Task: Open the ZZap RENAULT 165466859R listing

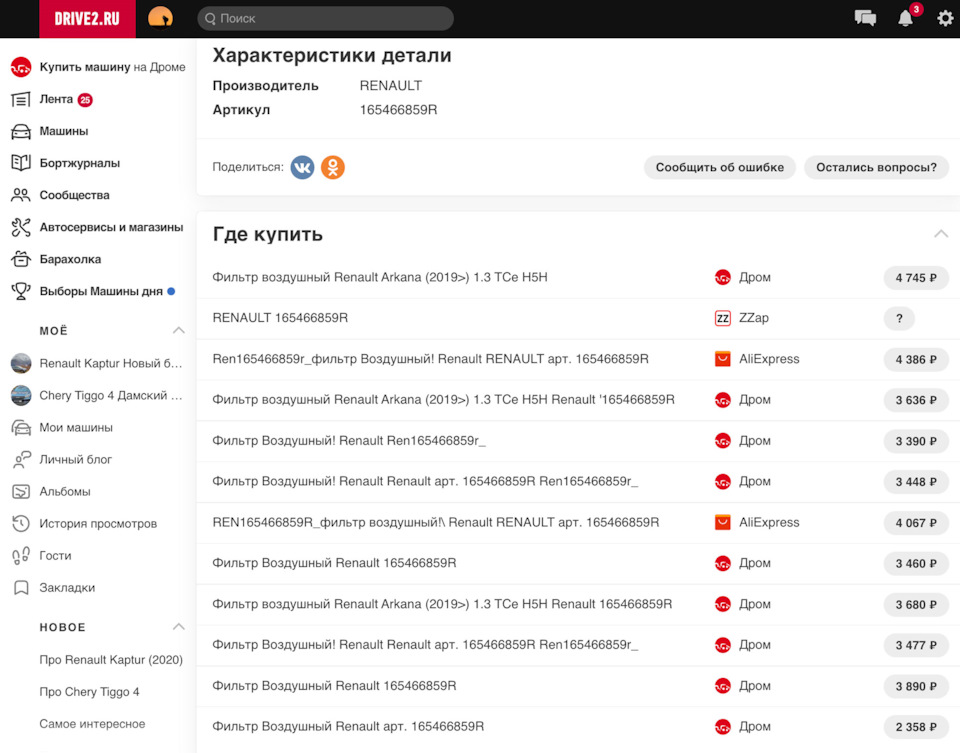Action: pyautogui.click(x=280, y=318)
